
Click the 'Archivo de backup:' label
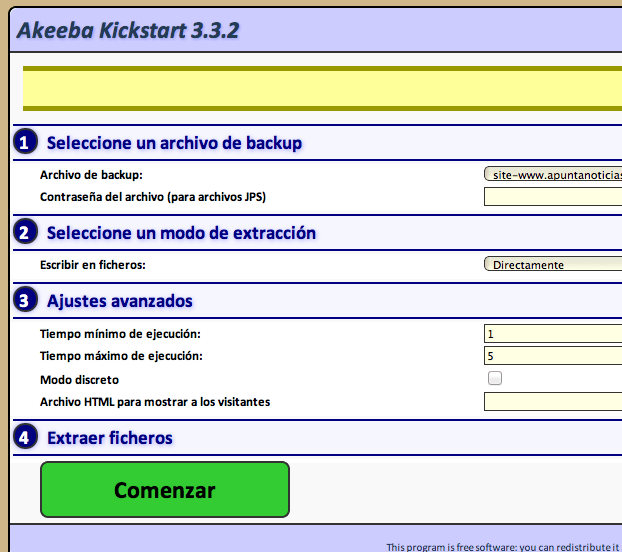(91, 175)
